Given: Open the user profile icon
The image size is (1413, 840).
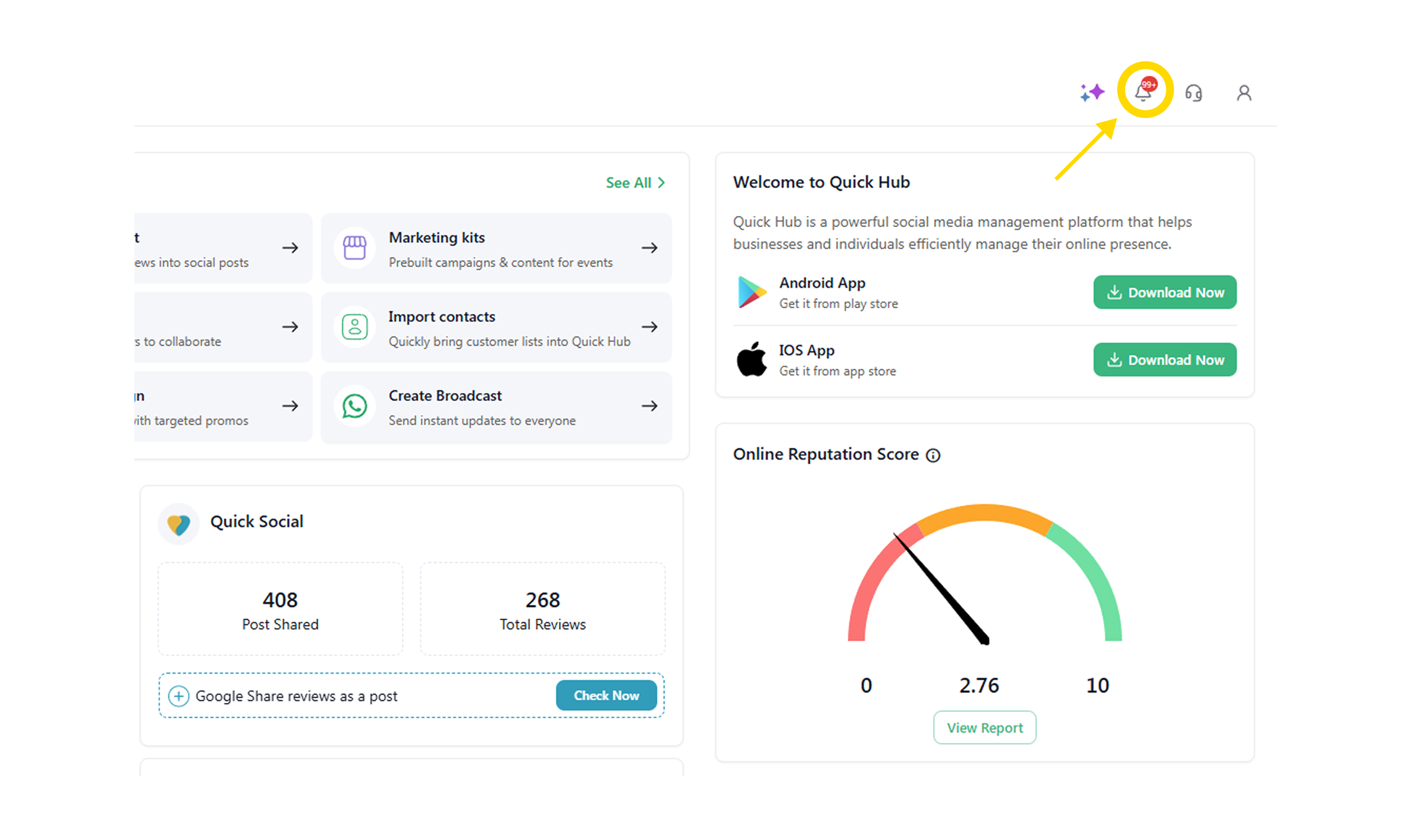Looking at the screenshot, I should click(x=1243, y=93).
